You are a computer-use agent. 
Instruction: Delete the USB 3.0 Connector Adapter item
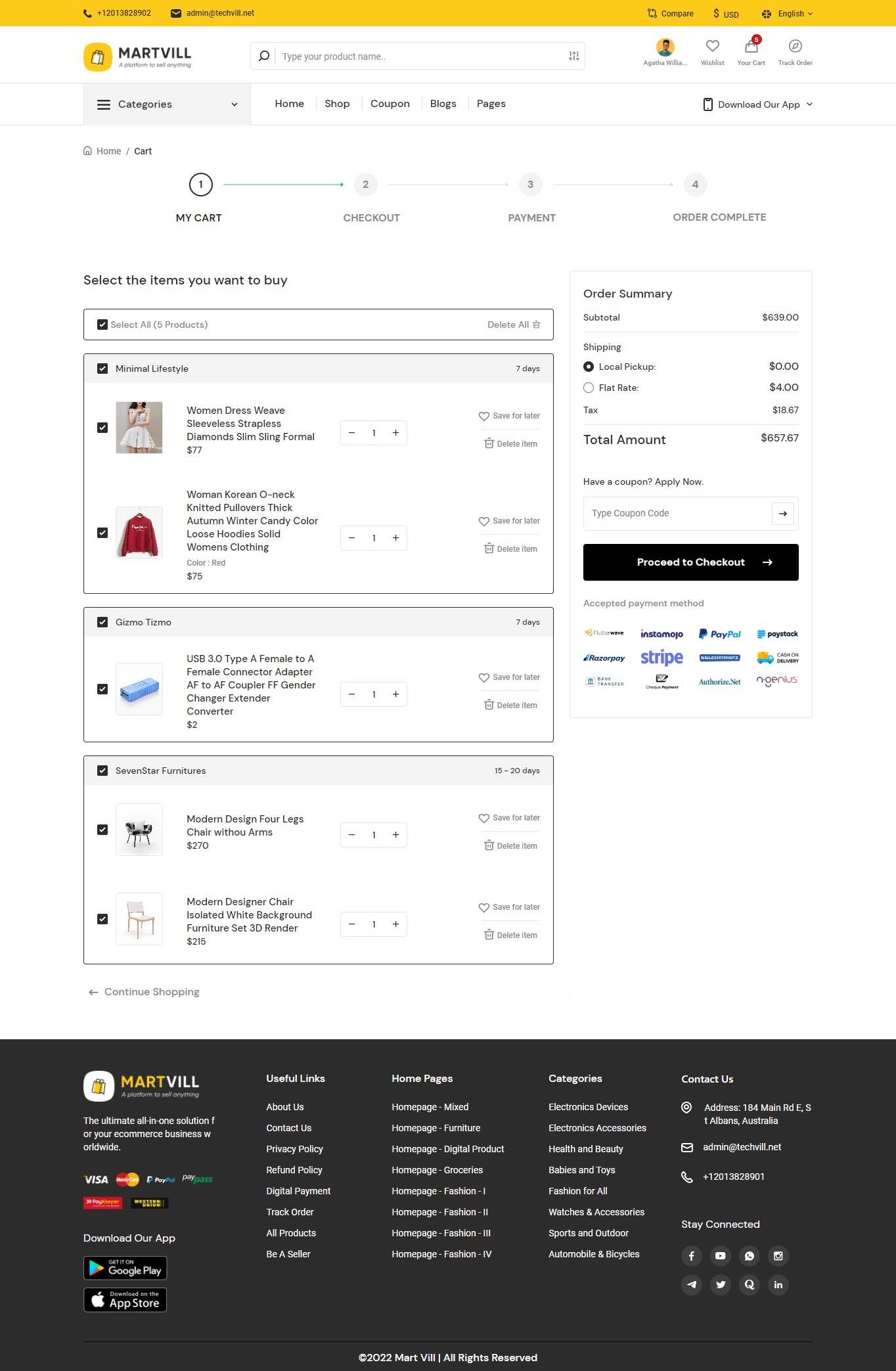[510, 705]
